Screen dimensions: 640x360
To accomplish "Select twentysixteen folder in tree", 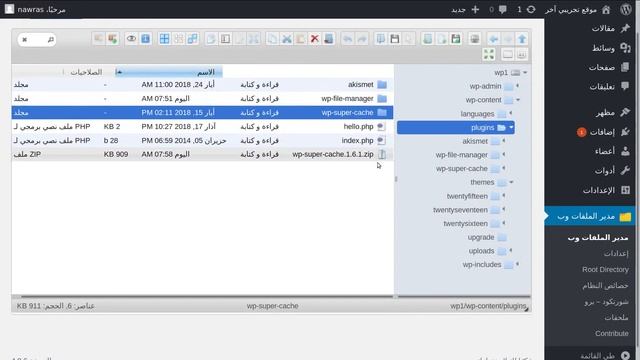I will (471, 223).
